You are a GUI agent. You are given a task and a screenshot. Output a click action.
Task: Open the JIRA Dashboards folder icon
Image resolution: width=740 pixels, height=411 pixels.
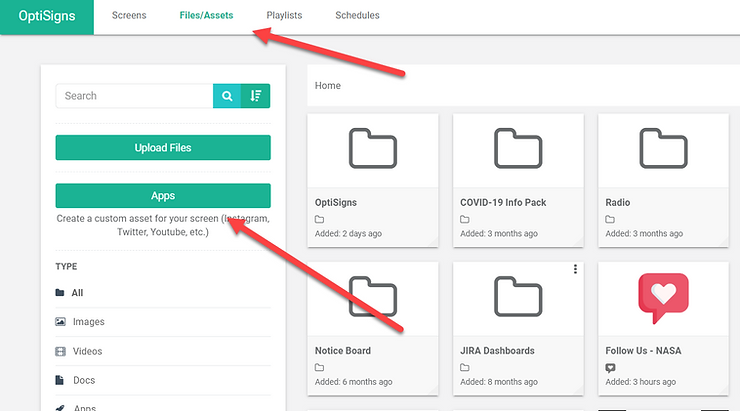click(518, 296)
